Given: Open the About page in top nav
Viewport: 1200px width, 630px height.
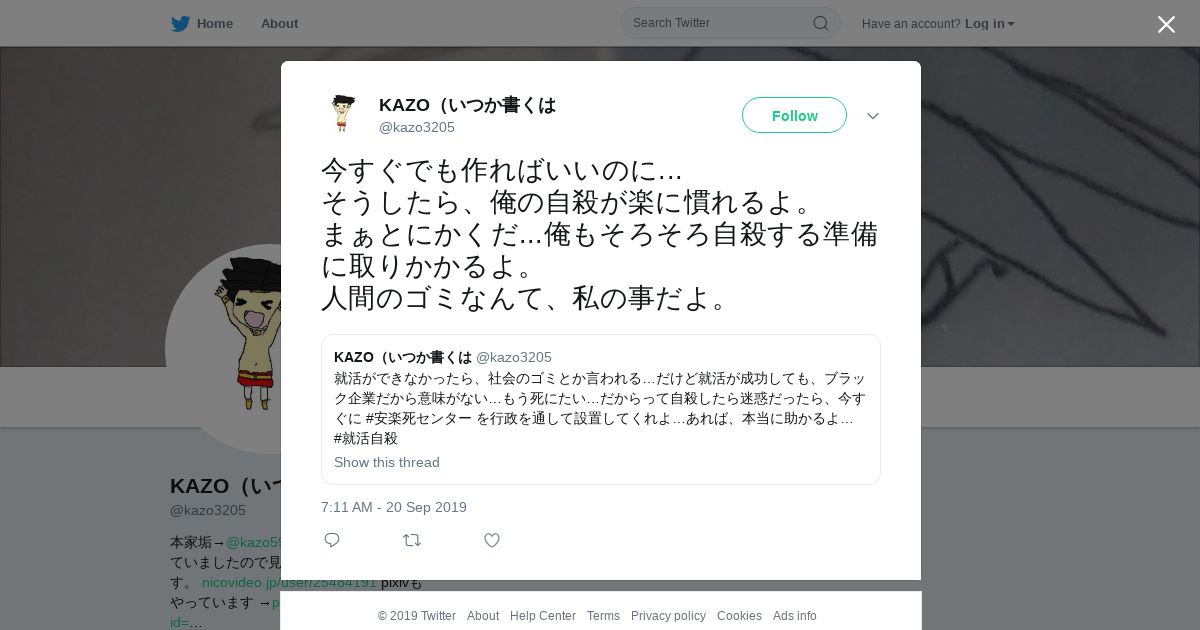Looking at the screenshot, I should (x=279, y=23).
